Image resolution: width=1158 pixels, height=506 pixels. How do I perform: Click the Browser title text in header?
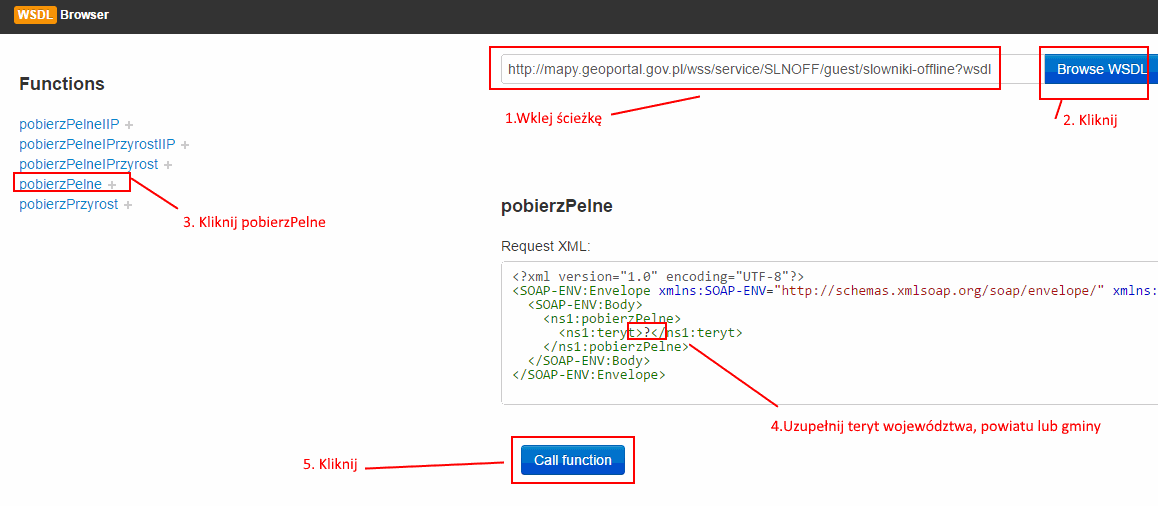pos(84,15)
